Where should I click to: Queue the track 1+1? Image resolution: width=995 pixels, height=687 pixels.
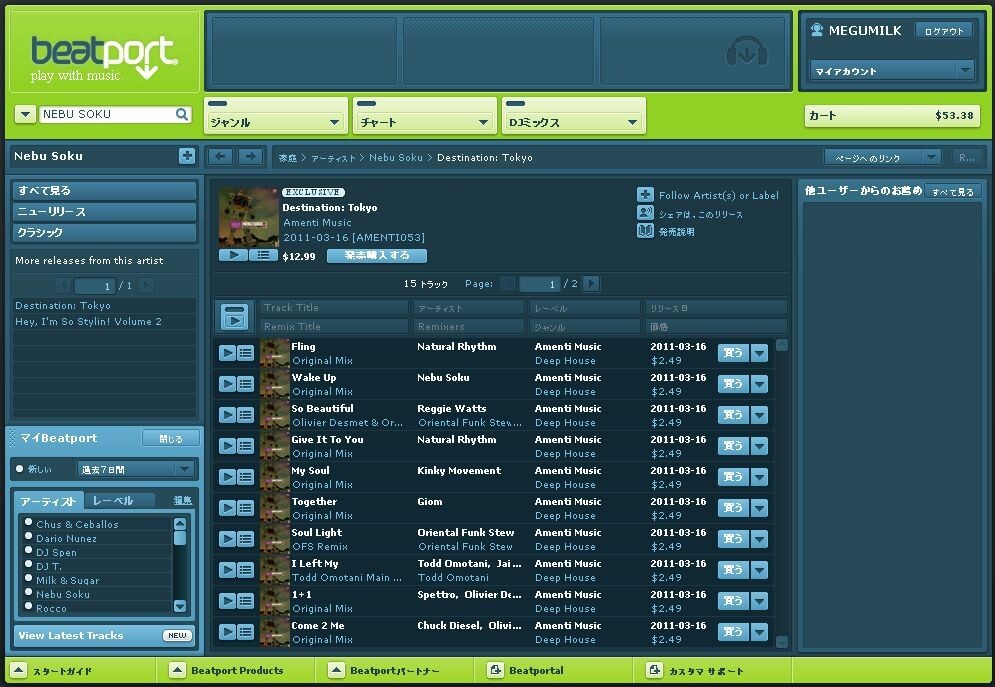[246, 601]
